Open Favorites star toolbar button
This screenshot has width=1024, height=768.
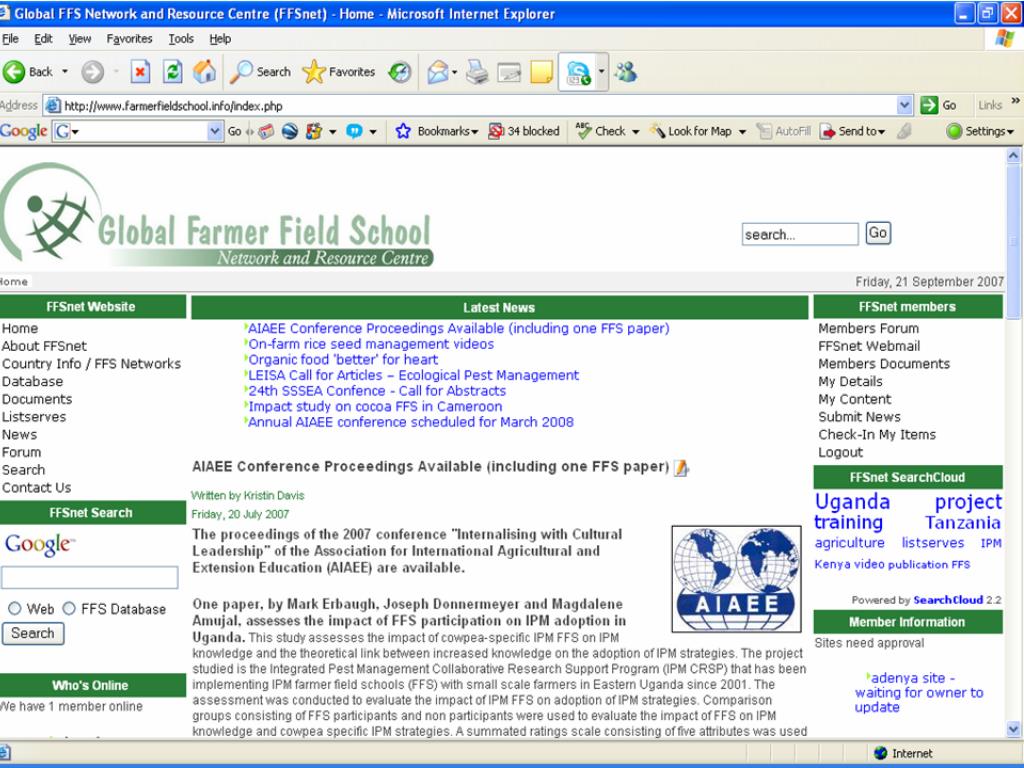pos(338,72)
